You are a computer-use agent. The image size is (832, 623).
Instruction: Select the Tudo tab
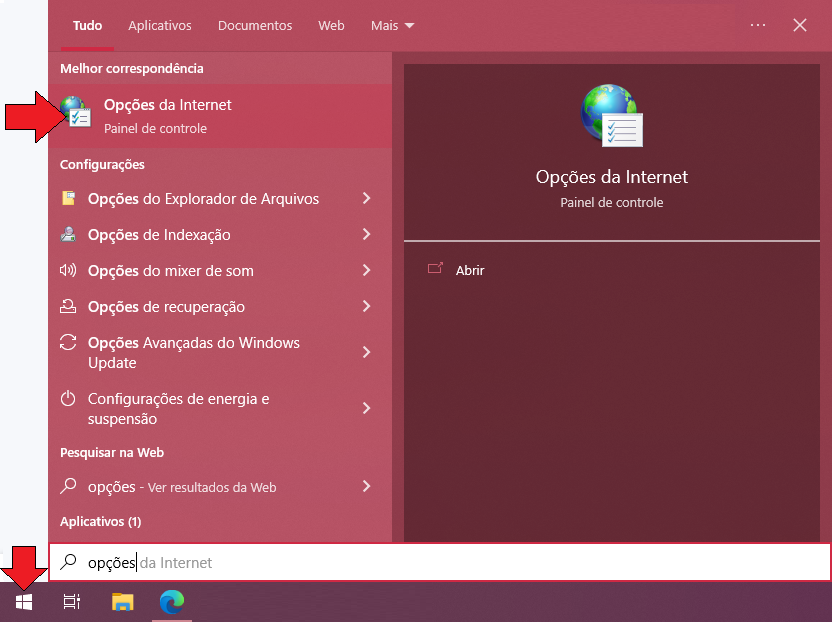point(88,25)
